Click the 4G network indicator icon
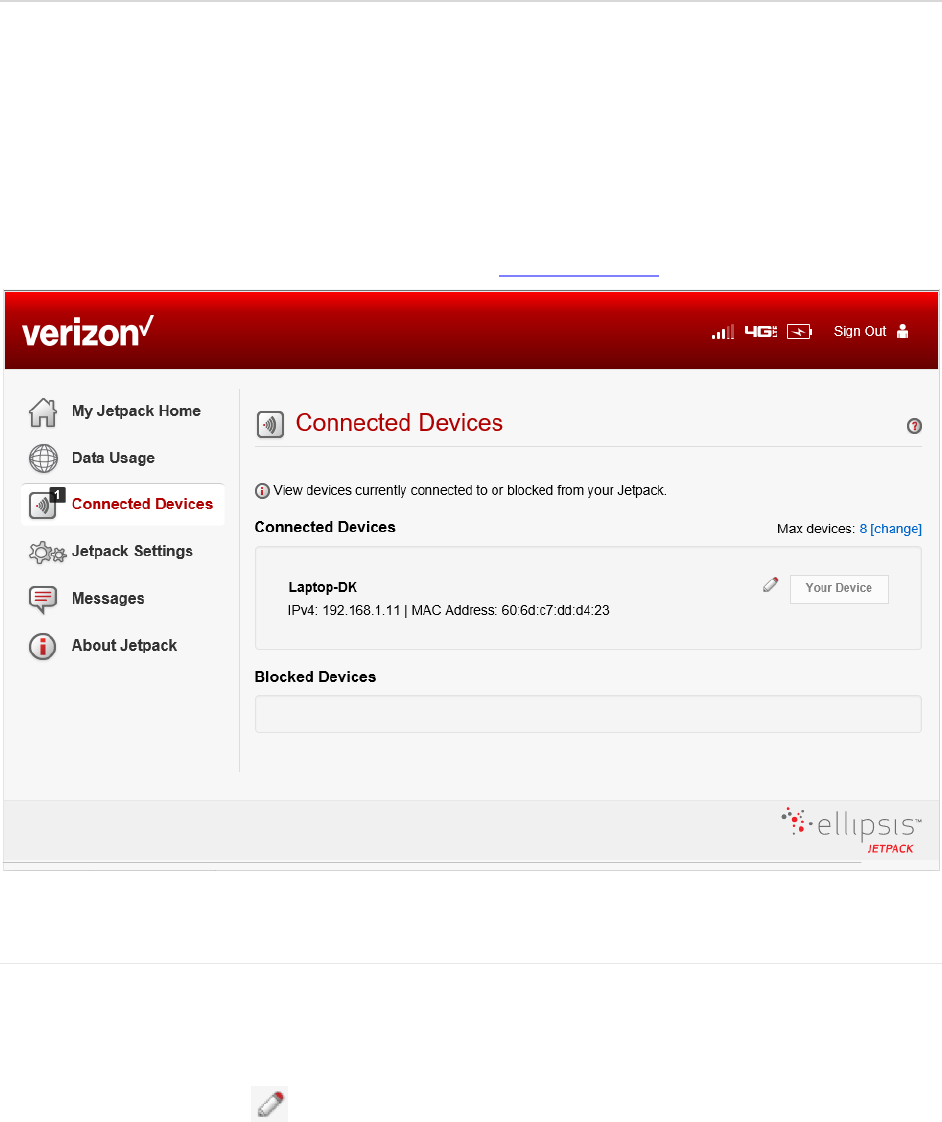942x1122 pixels. 760,331
